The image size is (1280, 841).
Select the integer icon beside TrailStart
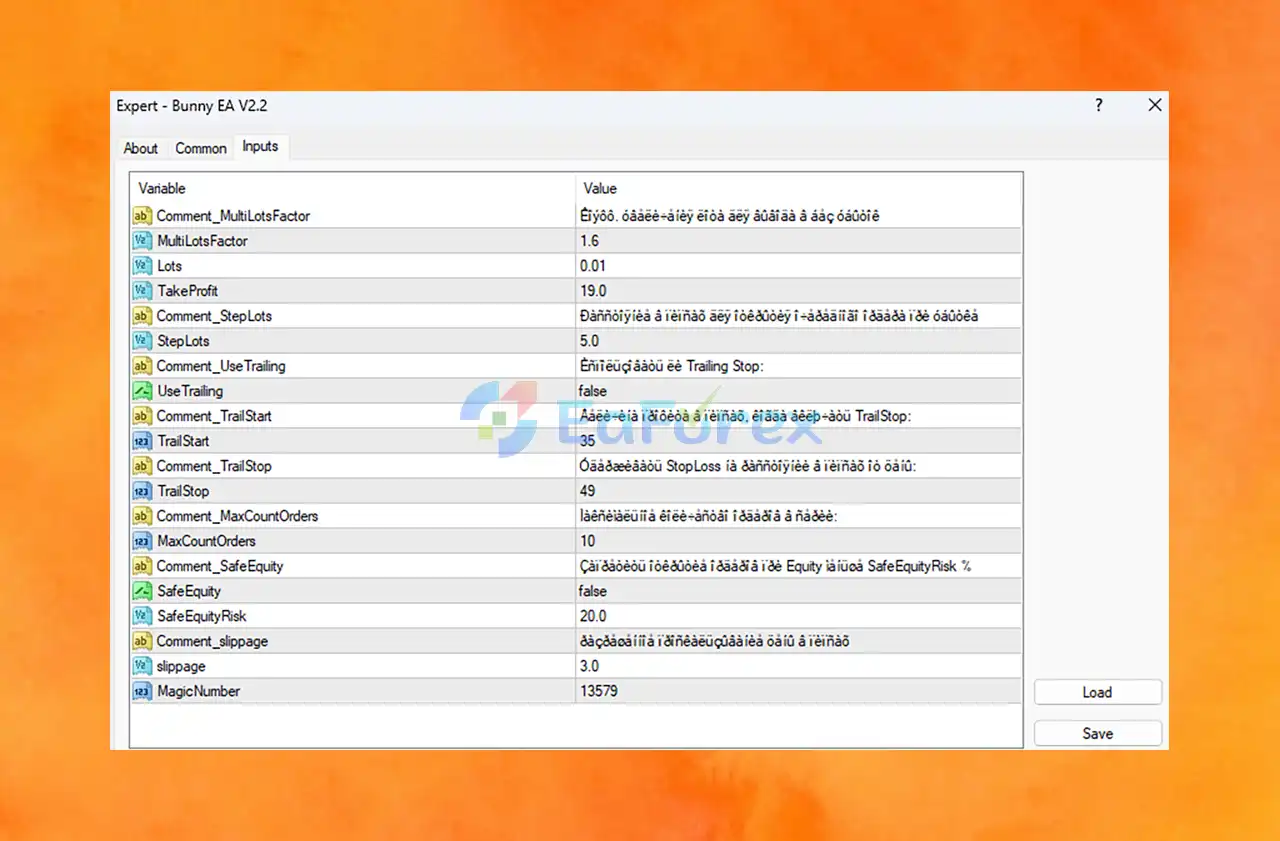[141, 441]
